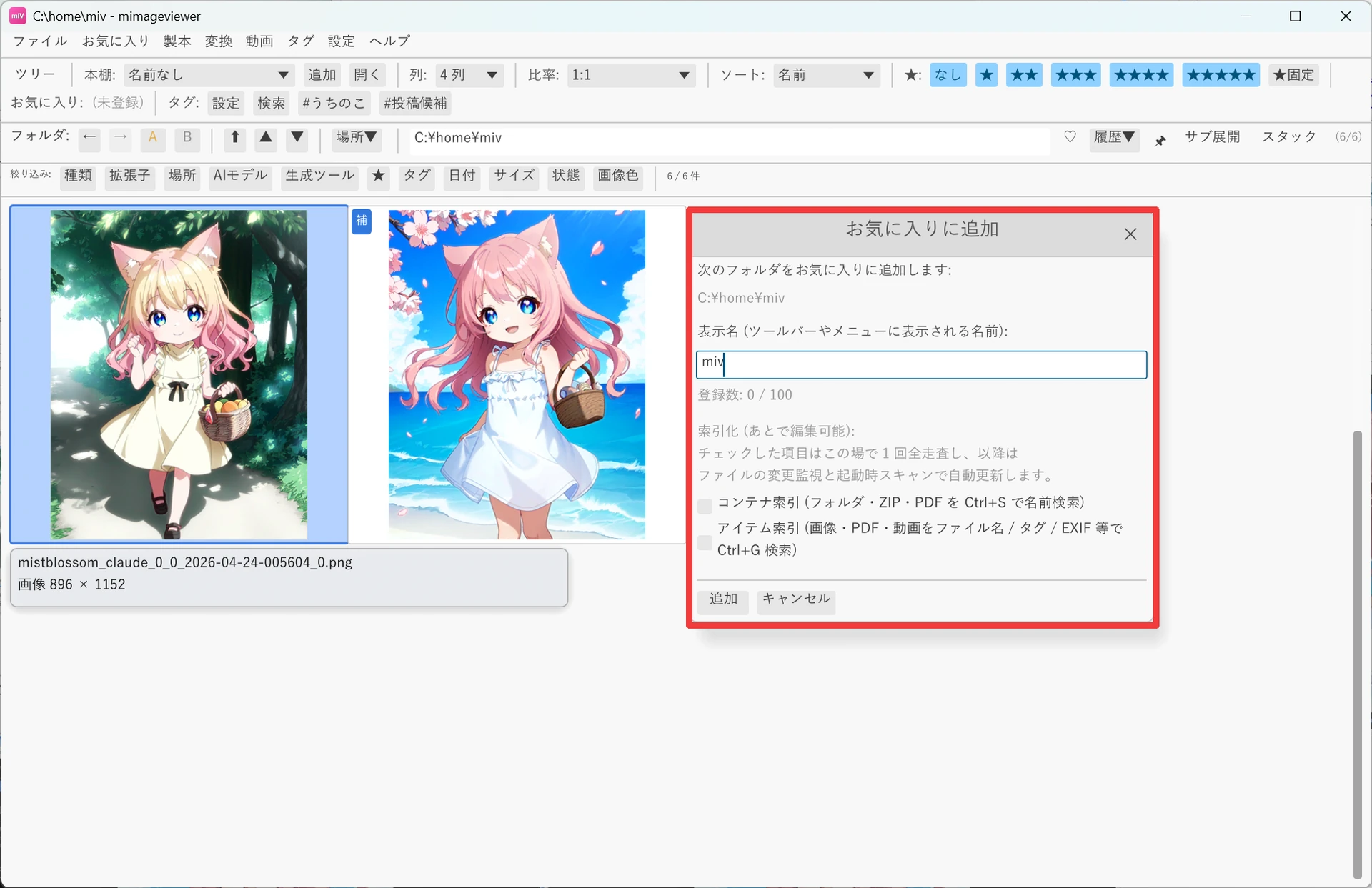Click the bookshelf 追加 toolbar button

tap(322, 75)
